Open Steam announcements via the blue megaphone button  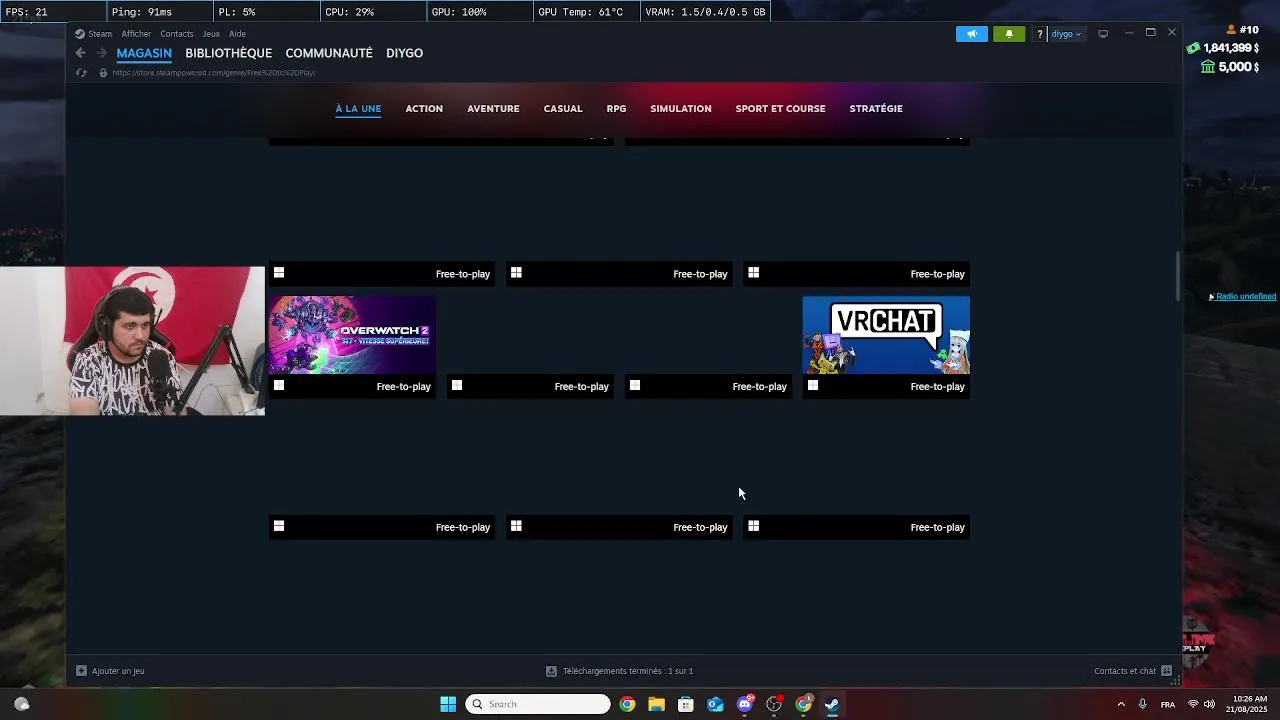click(x=971, y=34)
